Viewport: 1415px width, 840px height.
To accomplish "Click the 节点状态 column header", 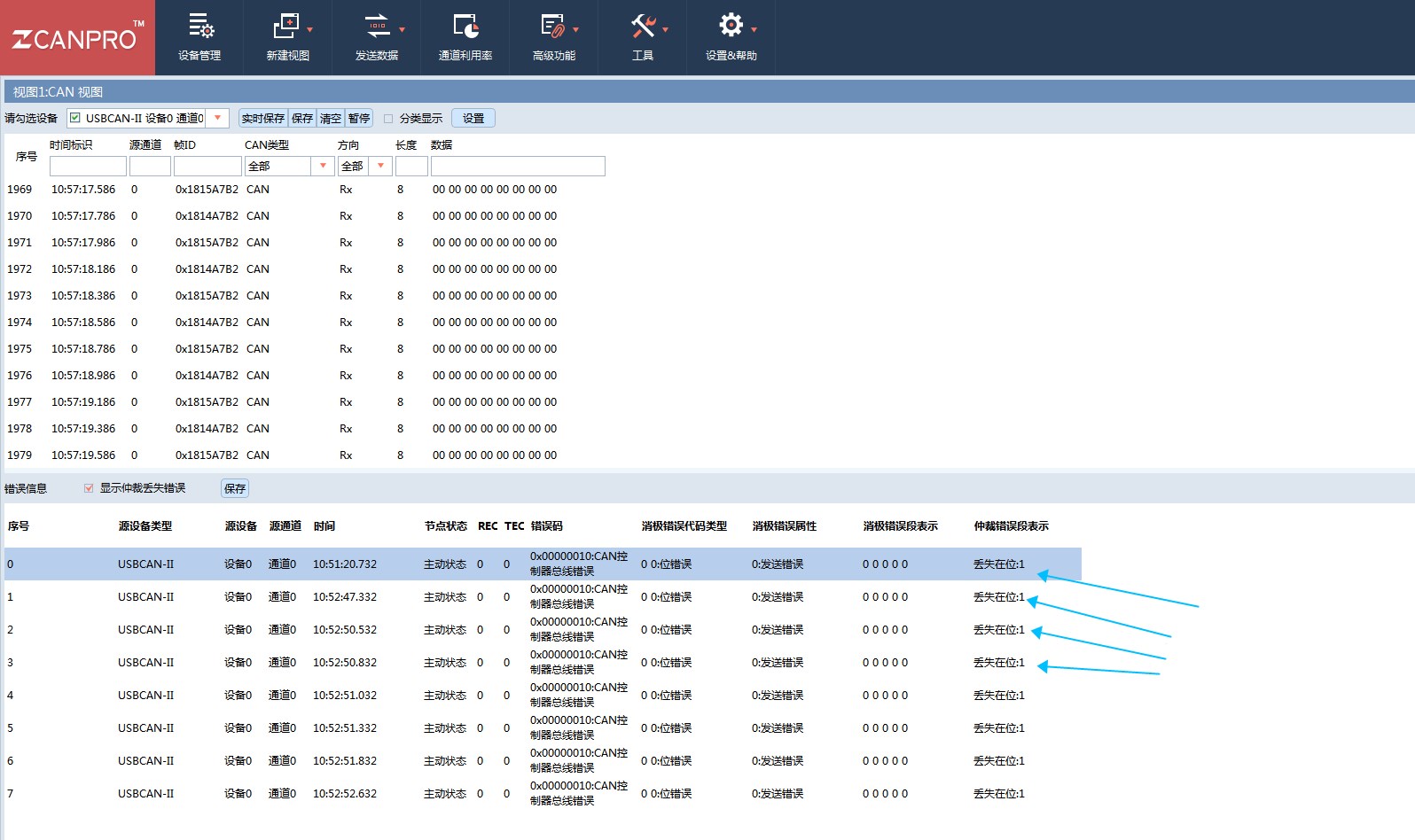I will [446, 526].
